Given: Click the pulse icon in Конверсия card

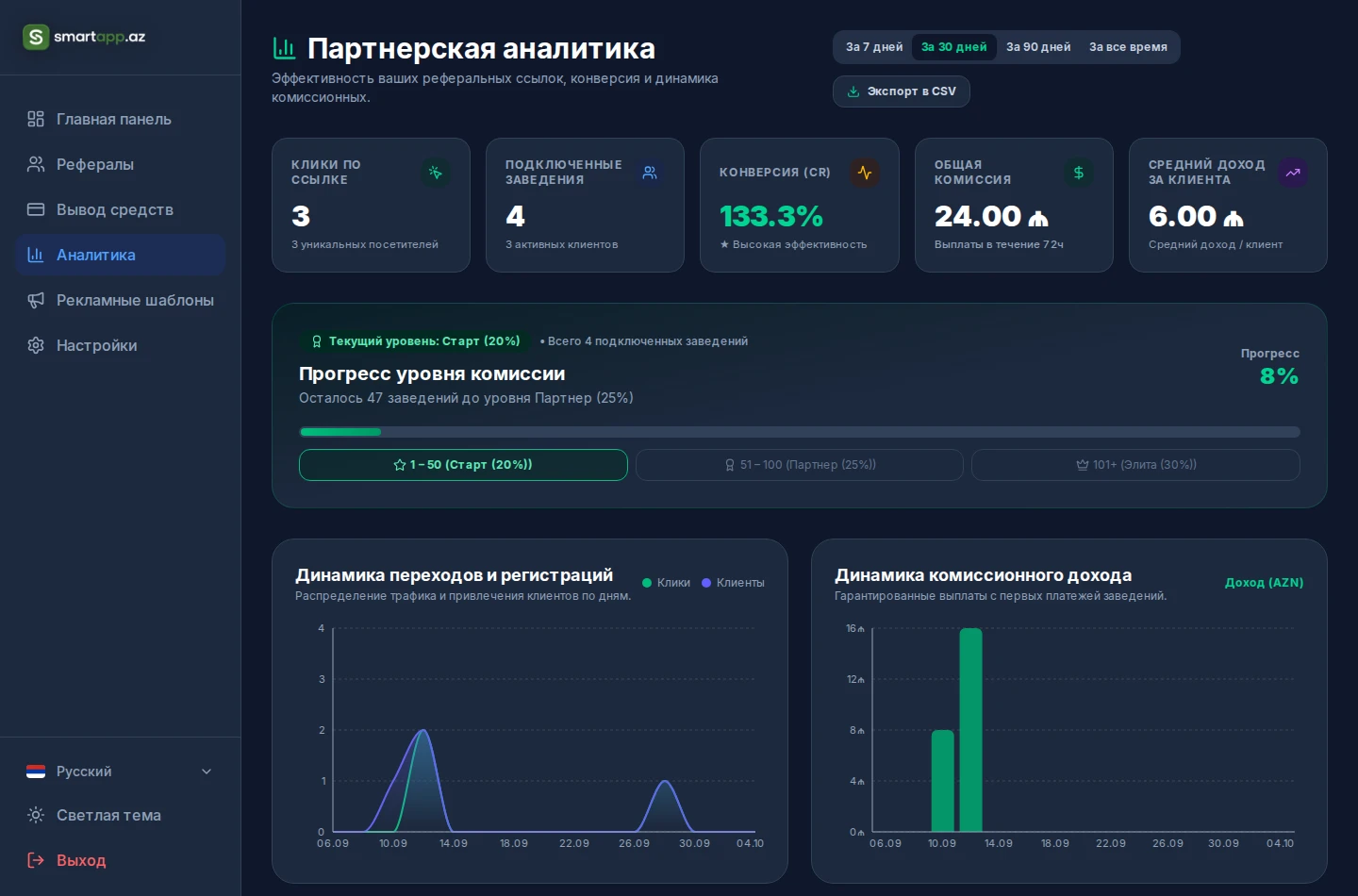Looking at the screenshot, I should coord(865,173).
